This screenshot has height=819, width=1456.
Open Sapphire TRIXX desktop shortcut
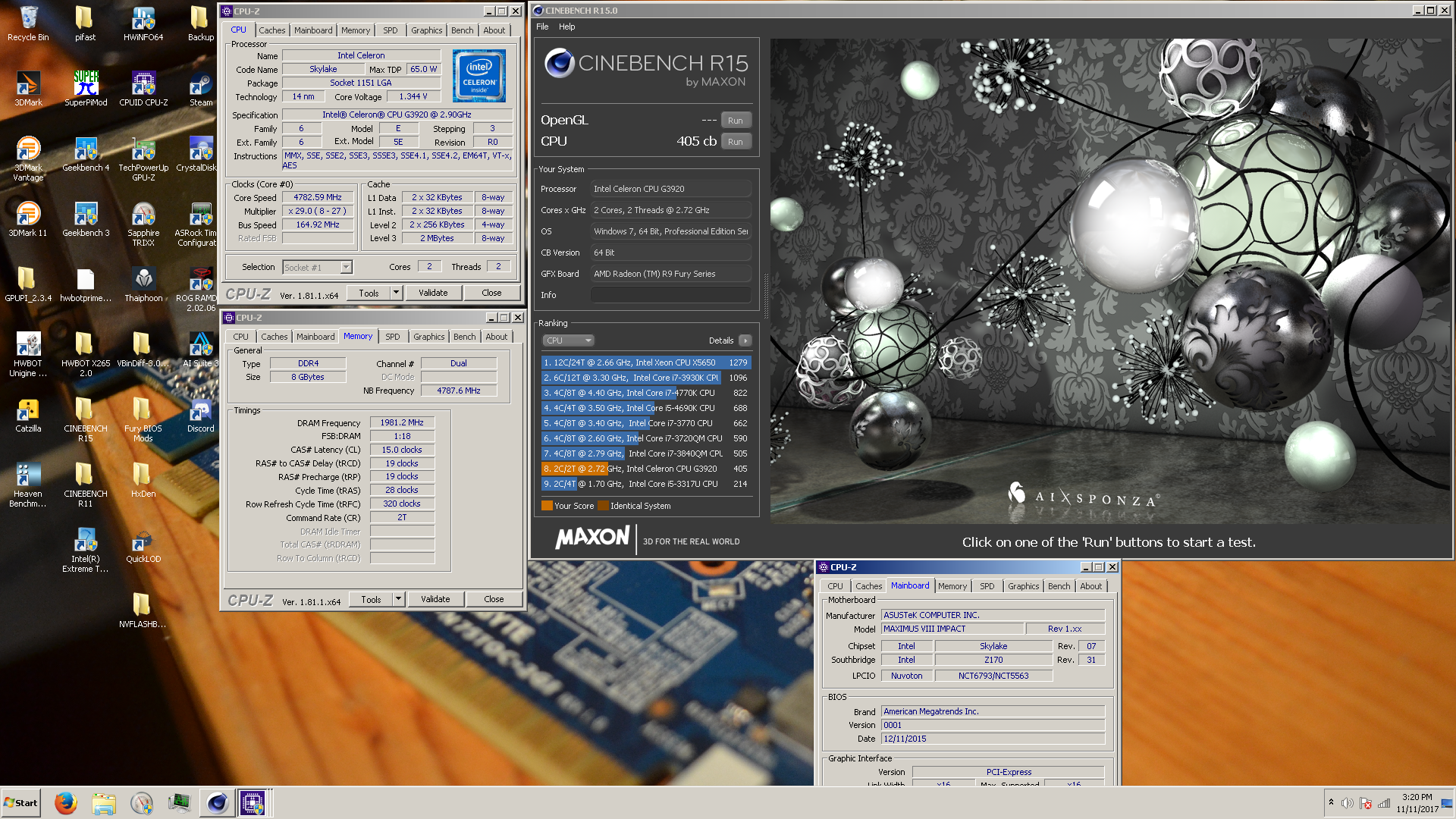click(143, 224)
